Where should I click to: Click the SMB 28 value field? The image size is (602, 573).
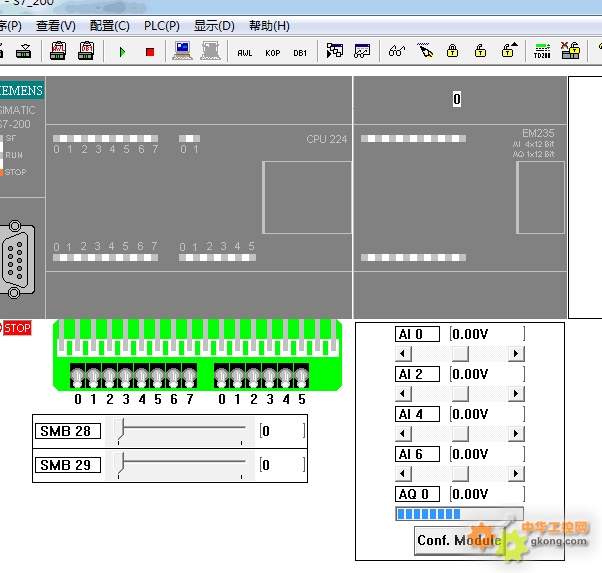[x=282, y=431]
